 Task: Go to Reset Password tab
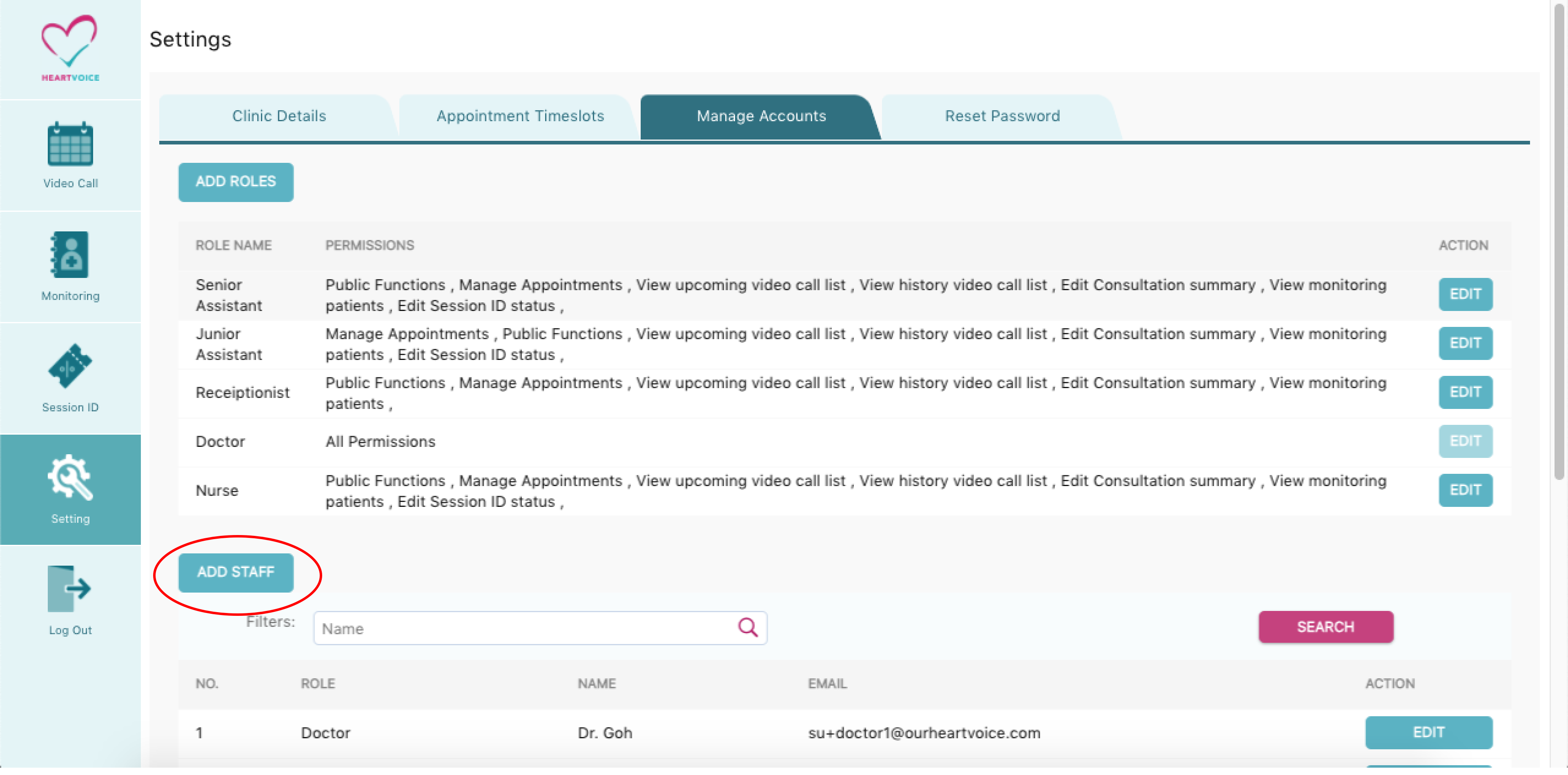(1002, 116)
